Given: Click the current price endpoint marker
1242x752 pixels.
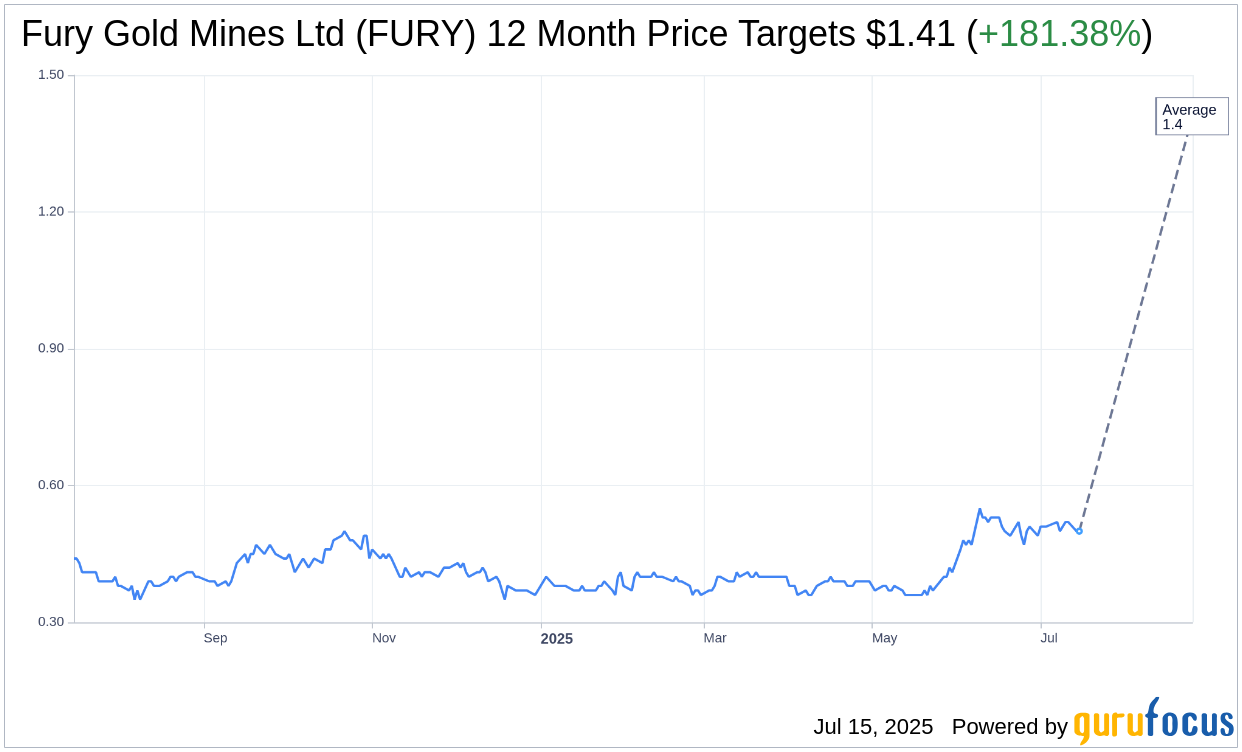Looking at the screenshot, I should click(x=1079, y=531).
